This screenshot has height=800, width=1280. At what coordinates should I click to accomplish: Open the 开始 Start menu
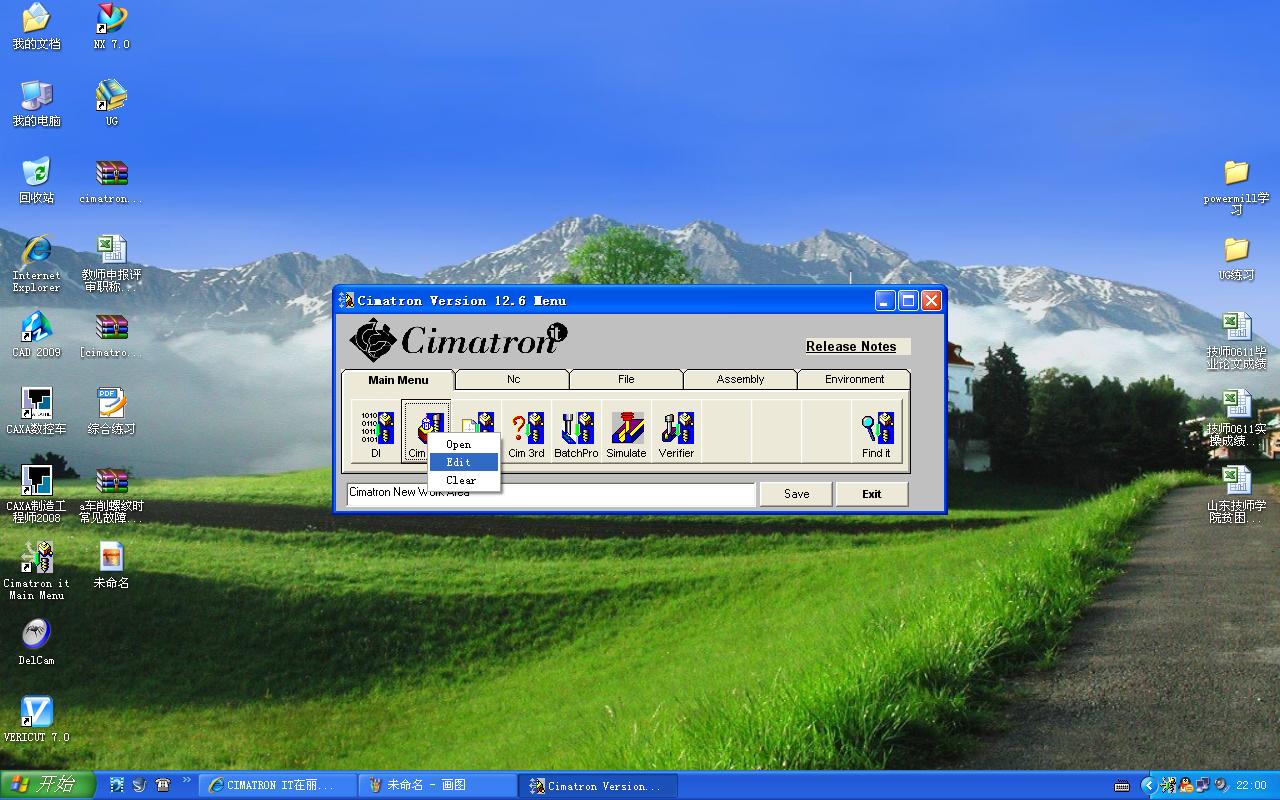point(48,785)
